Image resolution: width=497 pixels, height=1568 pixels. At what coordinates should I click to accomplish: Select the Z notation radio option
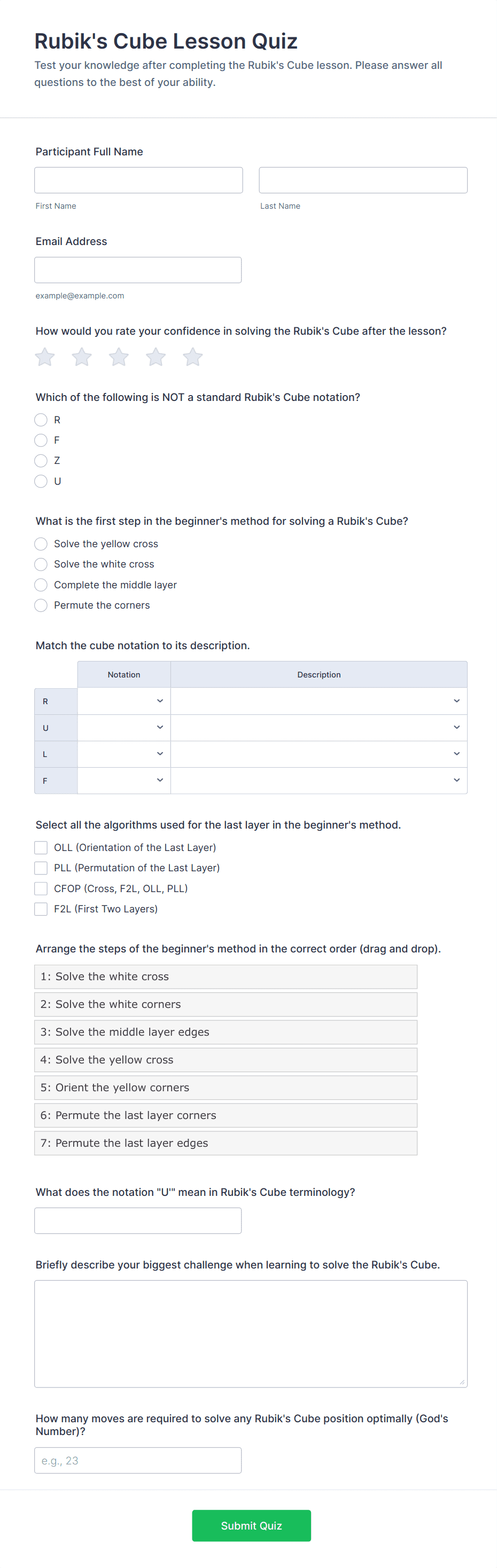[41, 461]
